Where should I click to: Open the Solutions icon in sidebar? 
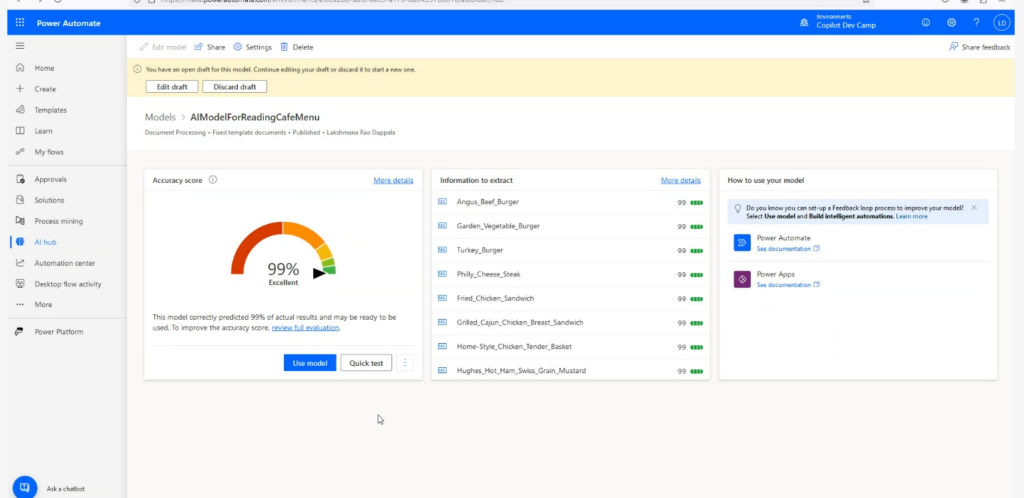(x=20, y=200)
